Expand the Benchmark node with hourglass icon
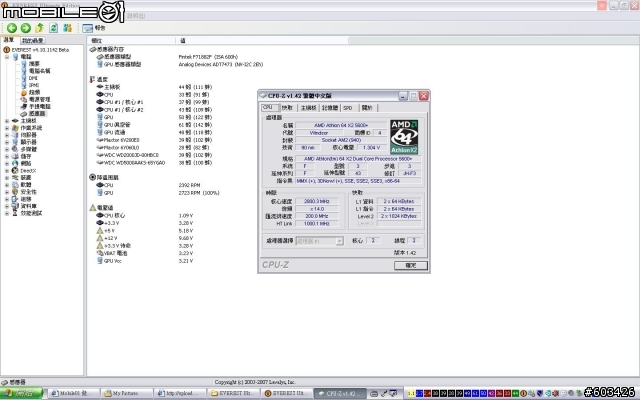 7,213
